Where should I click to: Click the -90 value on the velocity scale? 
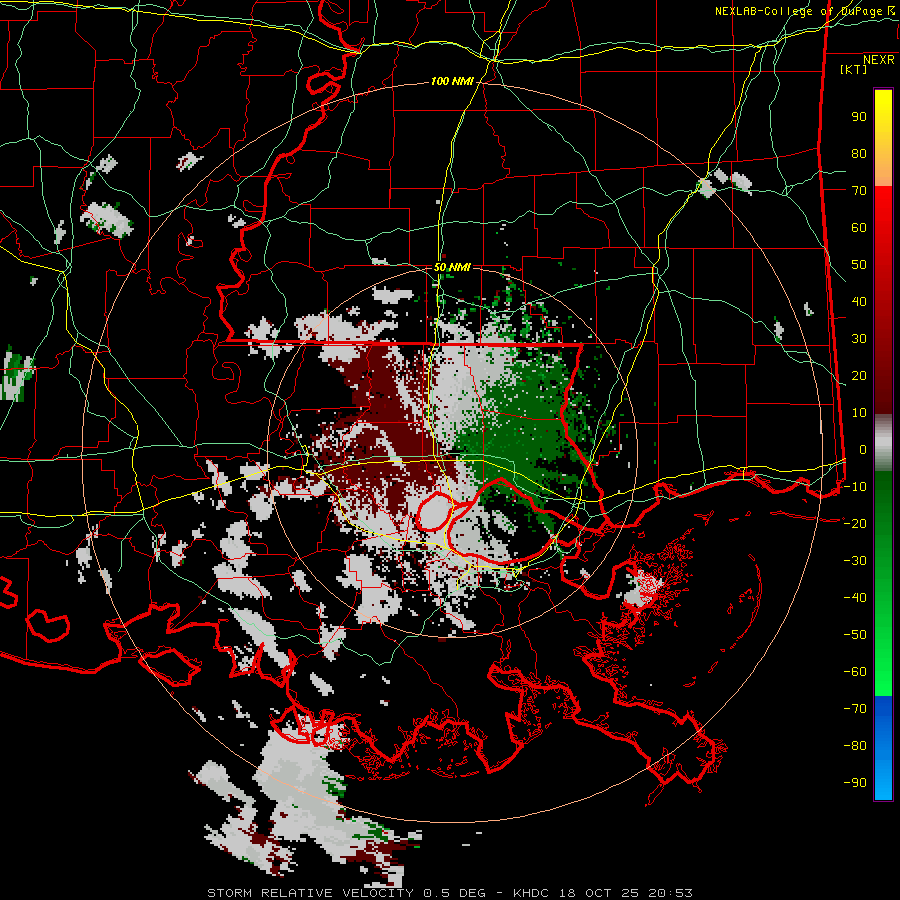(855, 783)
